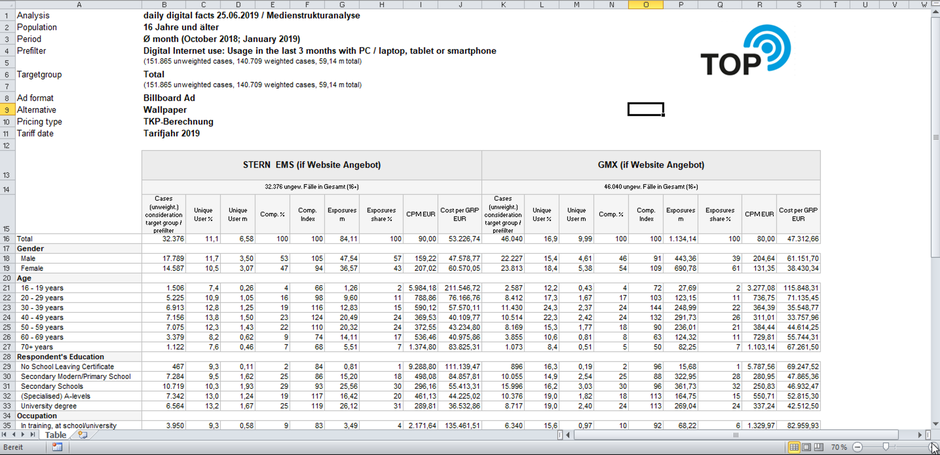Select highlighted column O header

(646, 5)
